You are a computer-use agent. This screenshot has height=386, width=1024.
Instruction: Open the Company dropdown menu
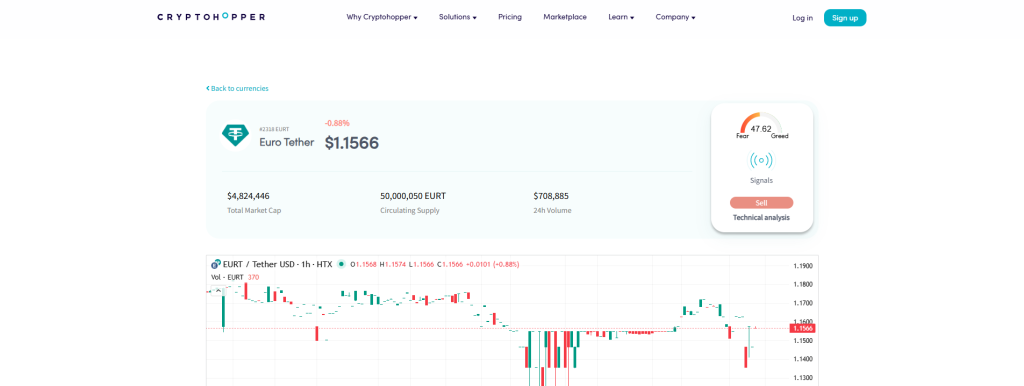[x=675, y=18]
